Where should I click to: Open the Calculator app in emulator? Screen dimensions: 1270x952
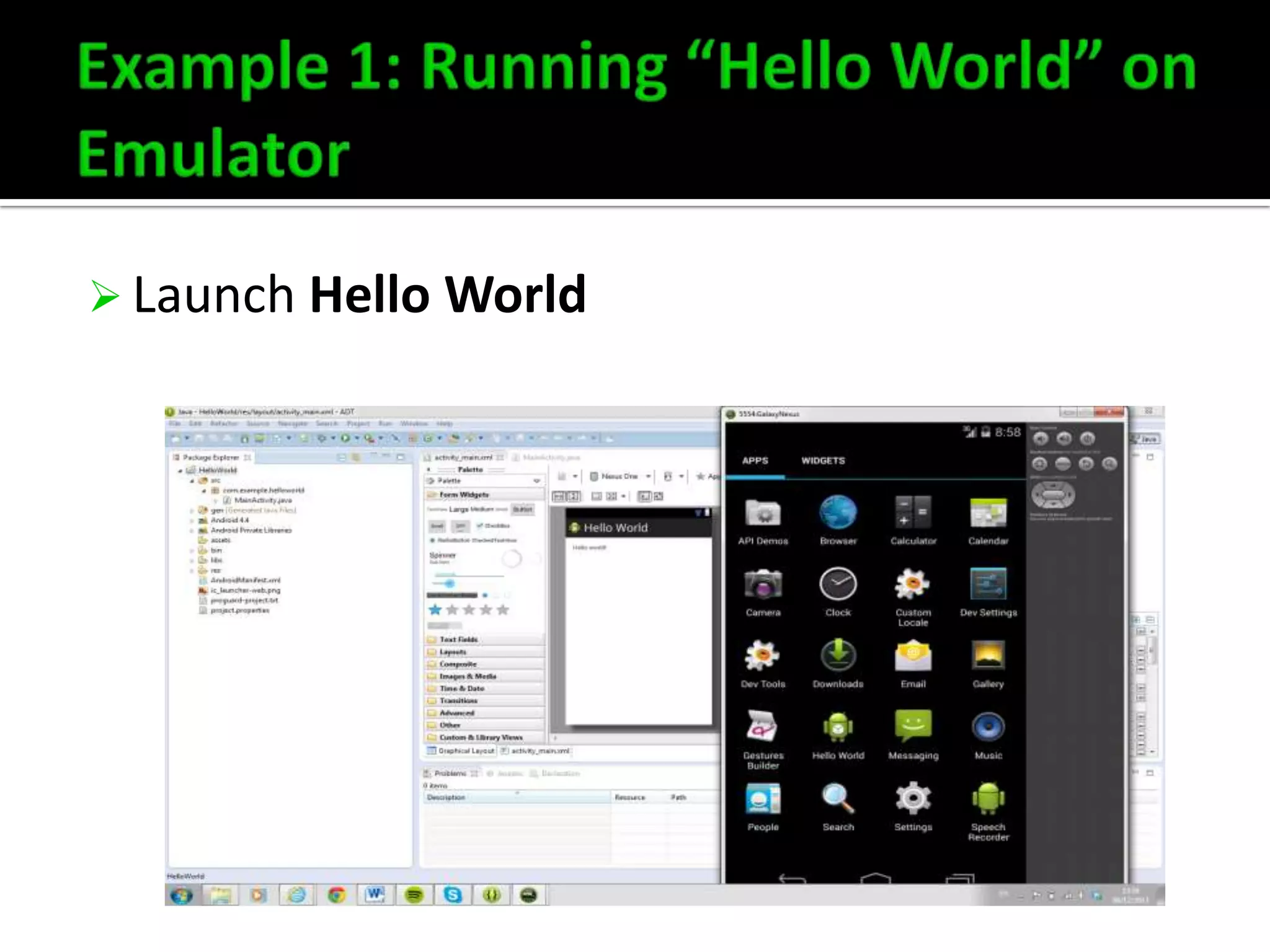tap(913, 521)
